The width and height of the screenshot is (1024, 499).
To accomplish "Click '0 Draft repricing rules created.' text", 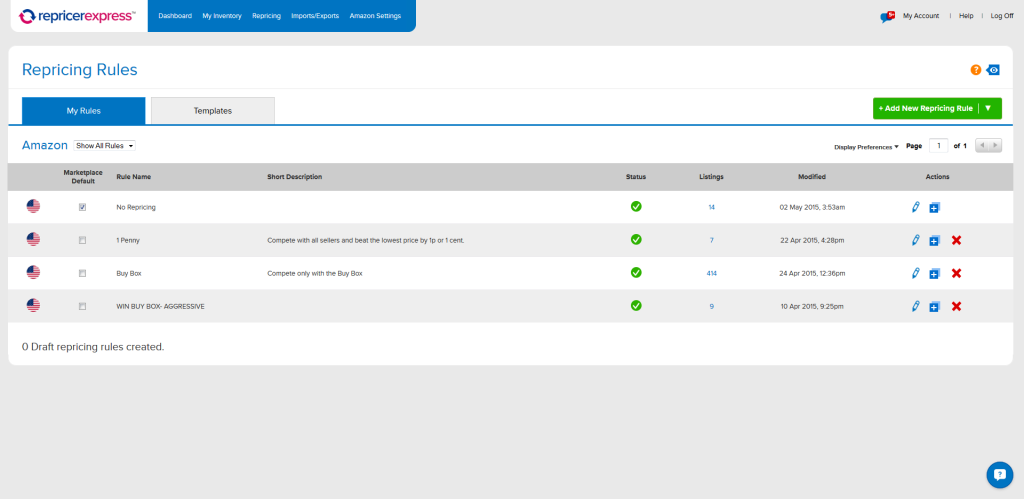I will click(93, 347).
